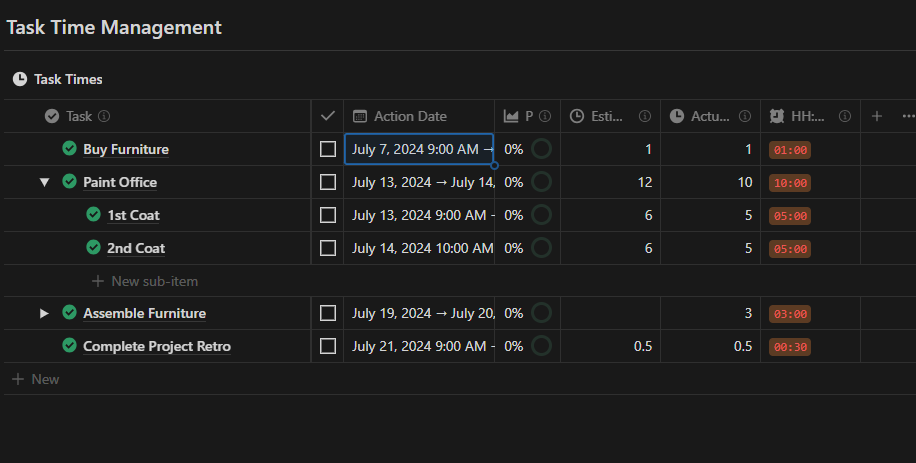The image size is (916, 463).
Task: Click the plus icon to add a column
Action: click(x=877, y=116)
